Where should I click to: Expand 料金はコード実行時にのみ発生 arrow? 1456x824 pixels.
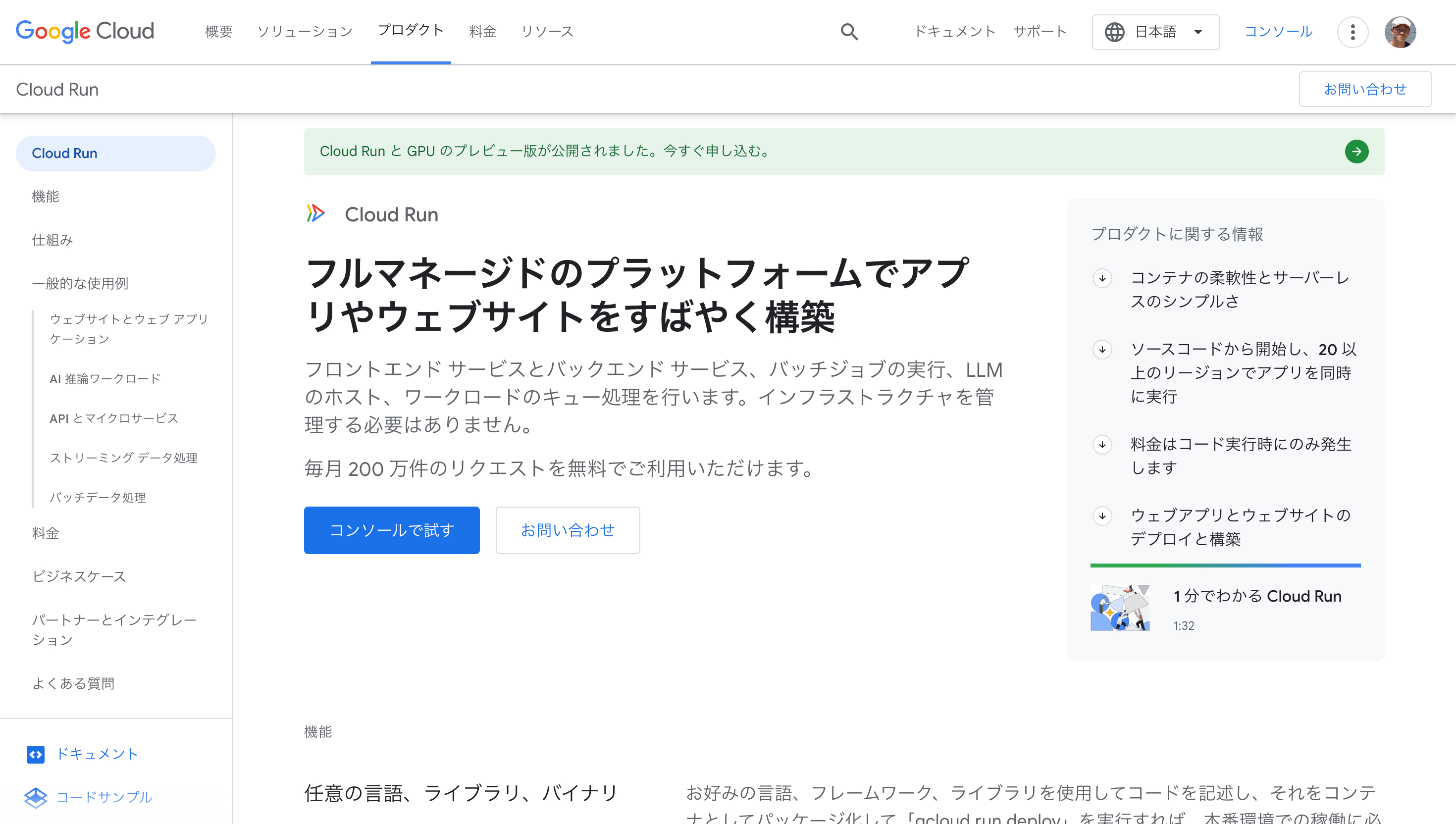coord(1102,444)
